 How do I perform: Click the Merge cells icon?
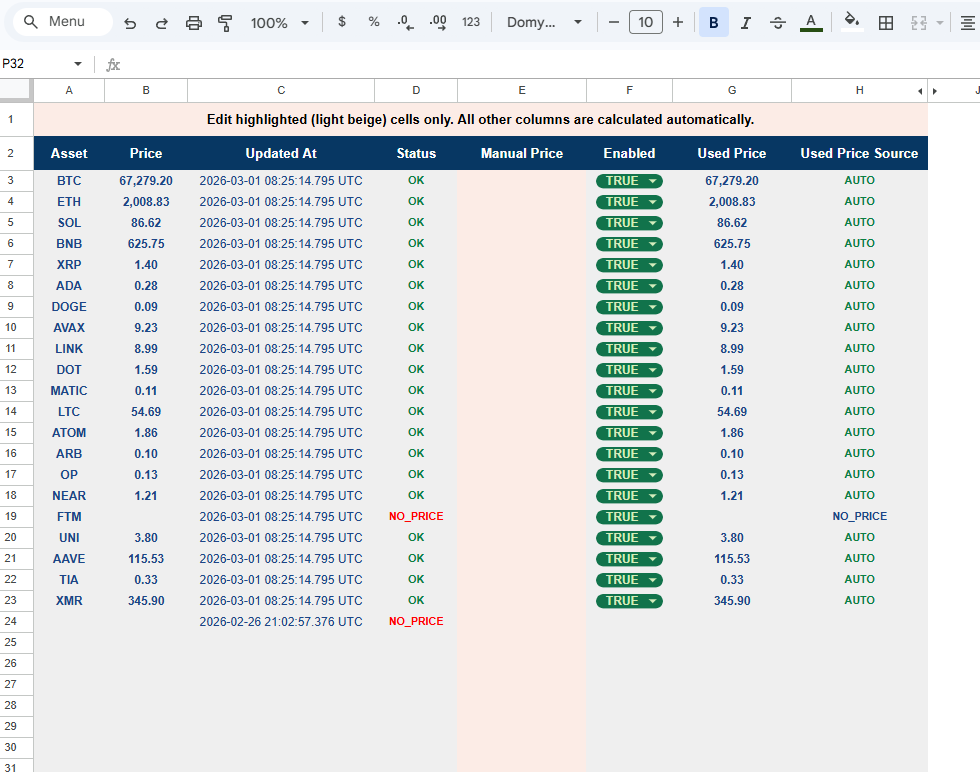click(x=921, y=21)
